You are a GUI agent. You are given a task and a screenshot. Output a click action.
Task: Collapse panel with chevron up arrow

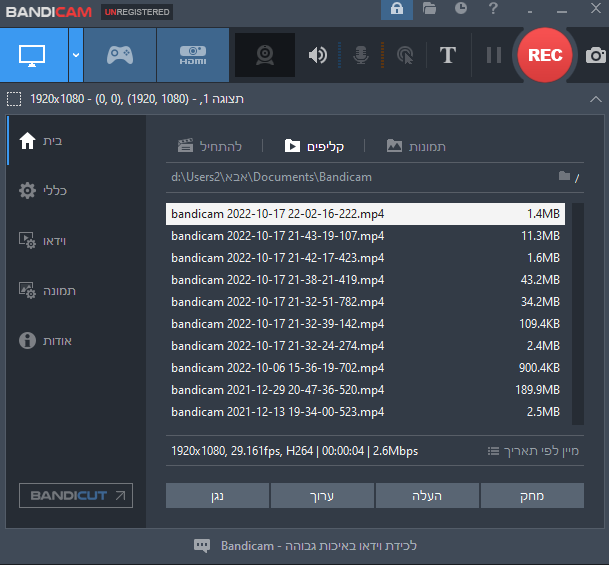pos(595,99)
